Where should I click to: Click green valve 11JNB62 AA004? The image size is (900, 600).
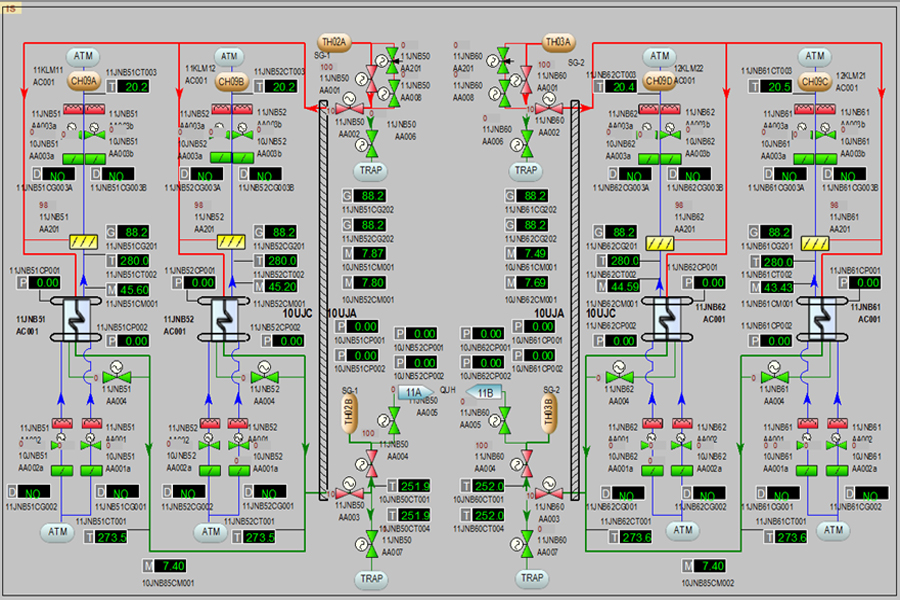[620, 377]
